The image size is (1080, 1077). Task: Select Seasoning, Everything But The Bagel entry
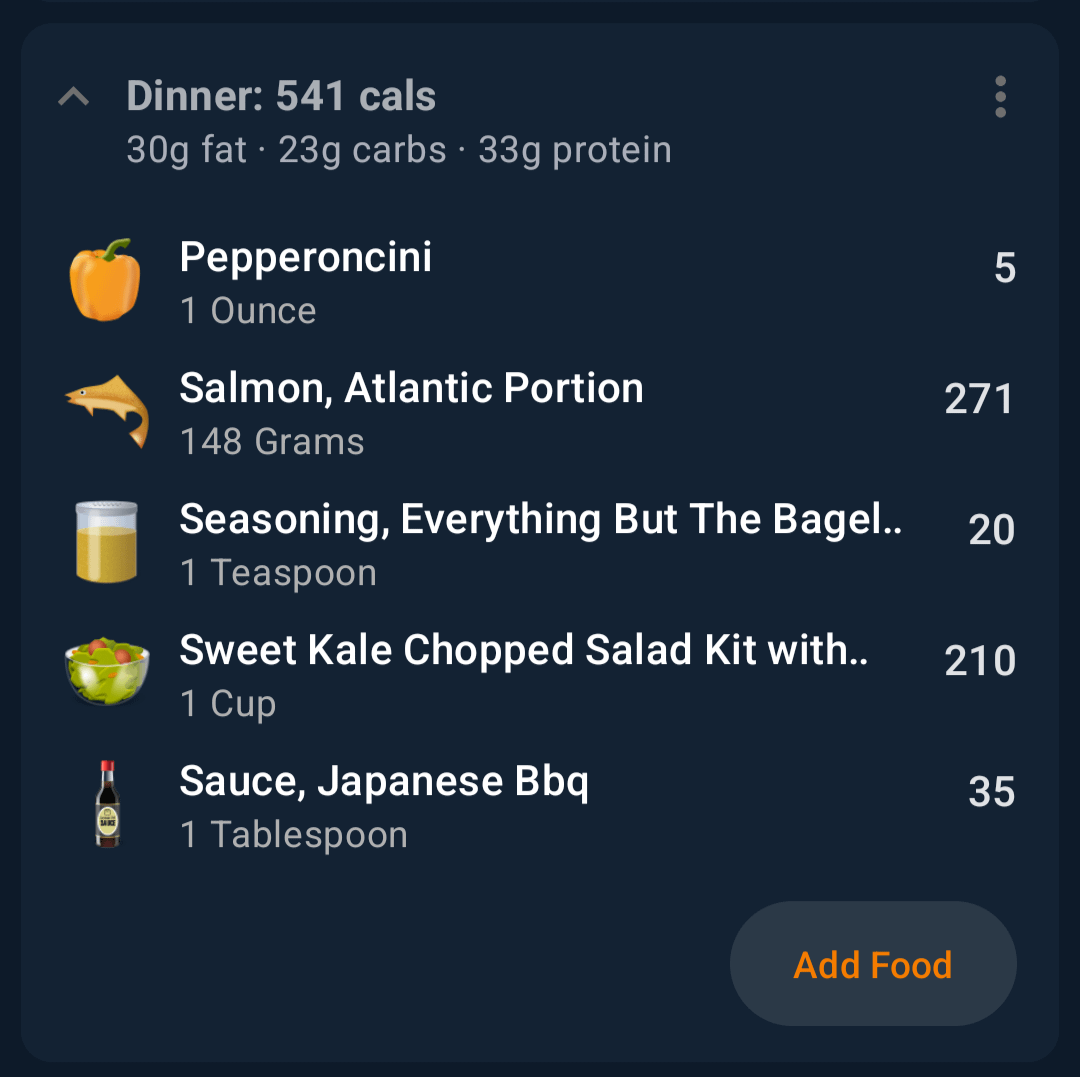click(x=540, y=520)
